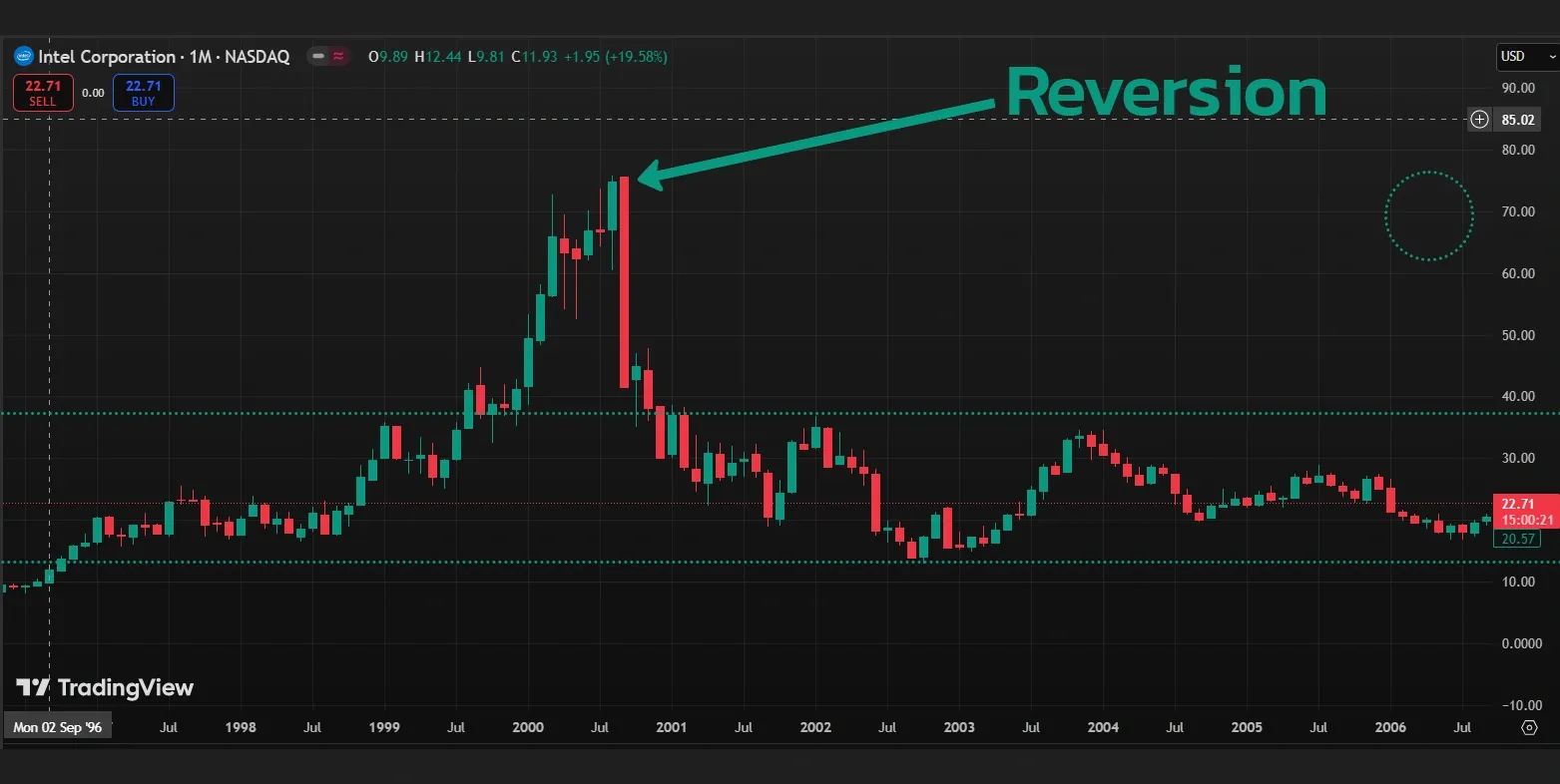Click the red 22.71 SELL button
This screenshot has width=1560, height=784.
[x=43, y=93]
